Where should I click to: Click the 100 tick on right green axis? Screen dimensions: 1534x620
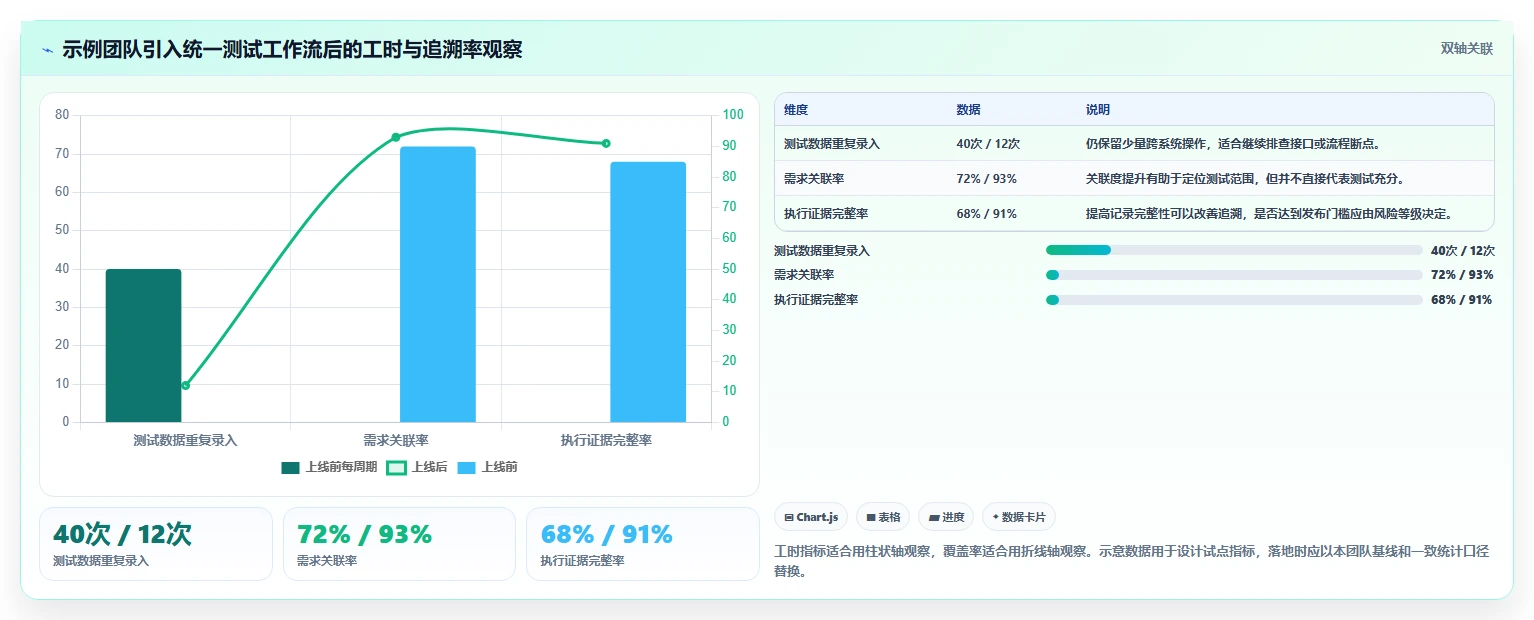pos(733,115)
